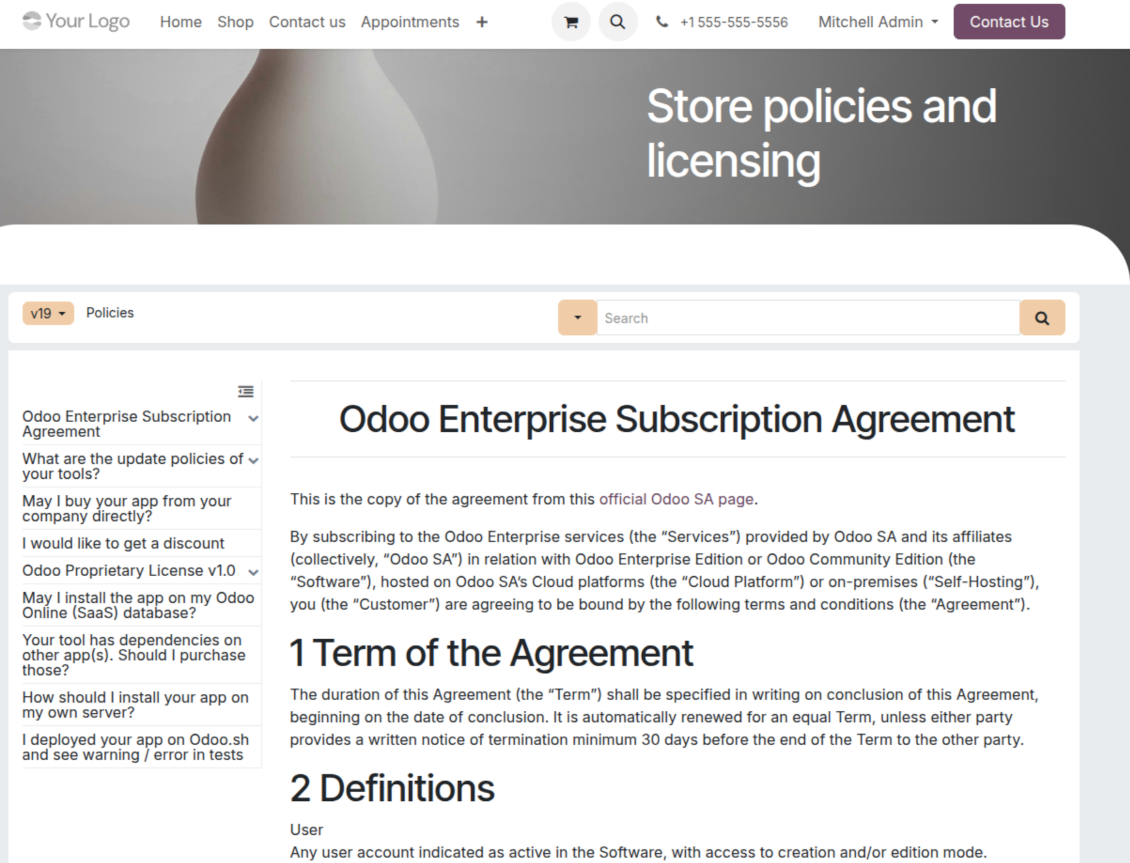Screen dimensions: 1130x863
Task: Click the plus icon after Appointments
Action: [x=482, y=22]
